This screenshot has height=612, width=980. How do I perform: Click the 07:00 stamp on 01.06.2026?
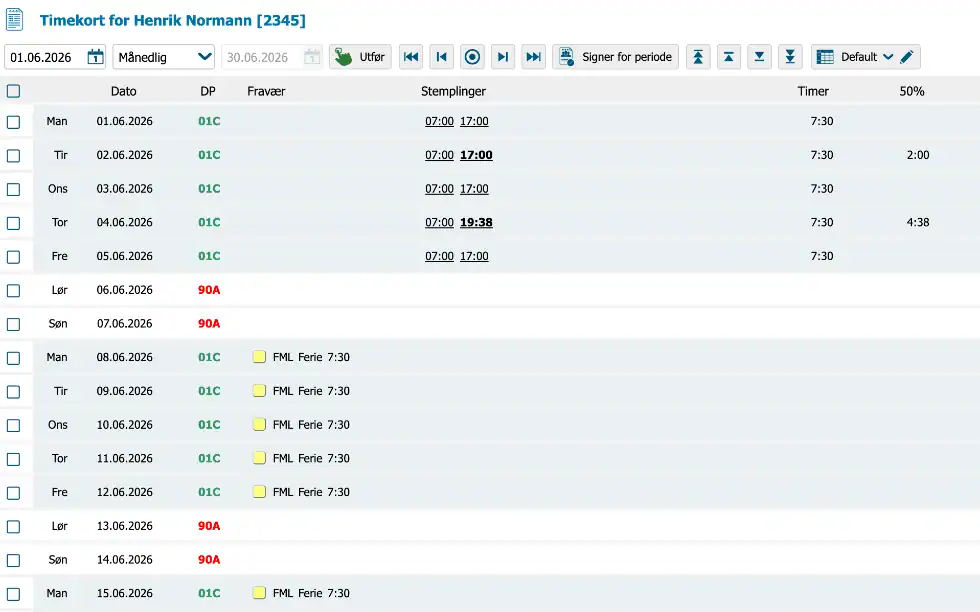click(x=439, y=121)
